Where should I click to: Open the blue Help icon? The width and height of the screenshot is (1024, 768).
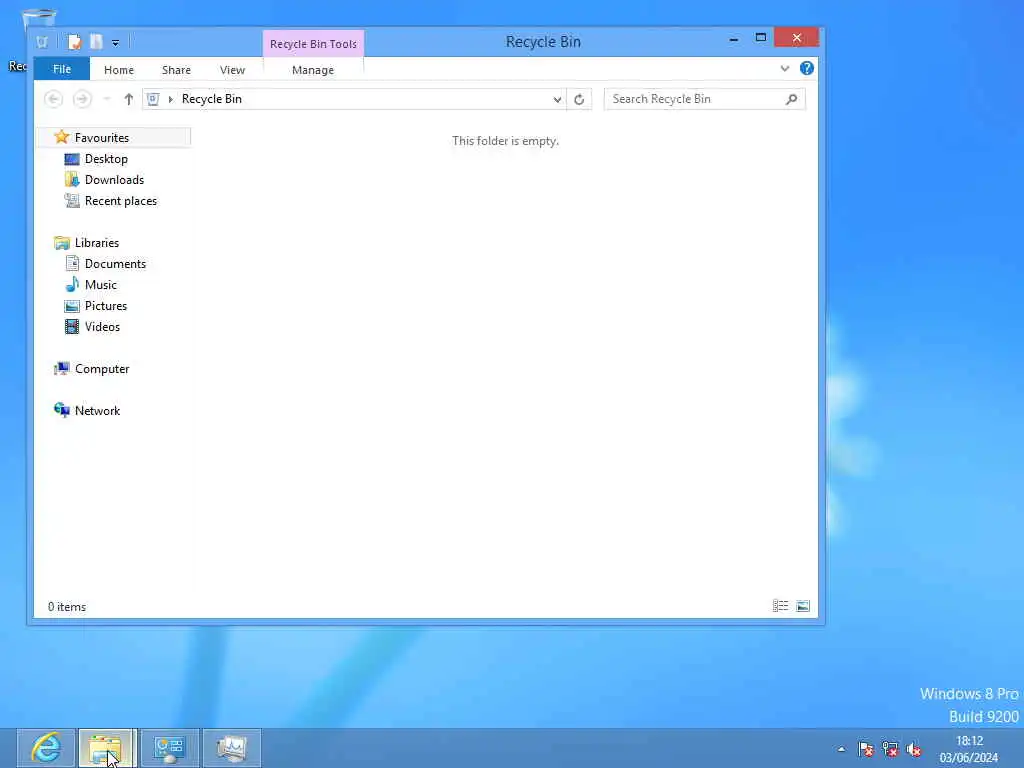click(807, 68)
